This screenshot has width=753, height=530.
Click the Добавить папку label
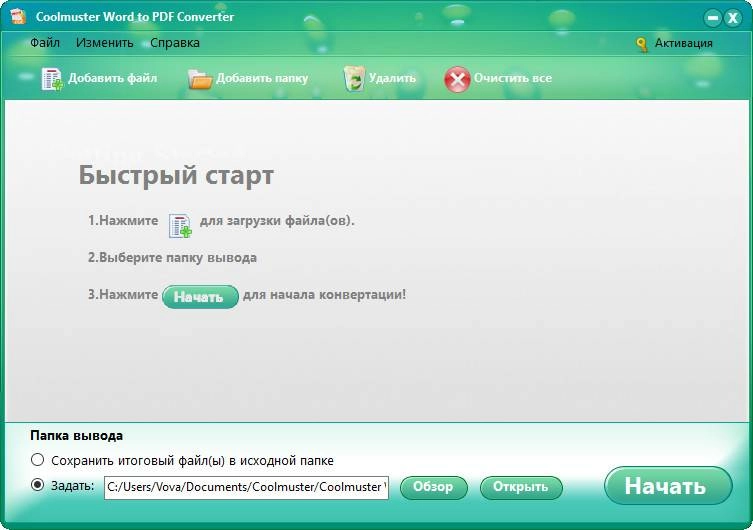coord(262,78)
